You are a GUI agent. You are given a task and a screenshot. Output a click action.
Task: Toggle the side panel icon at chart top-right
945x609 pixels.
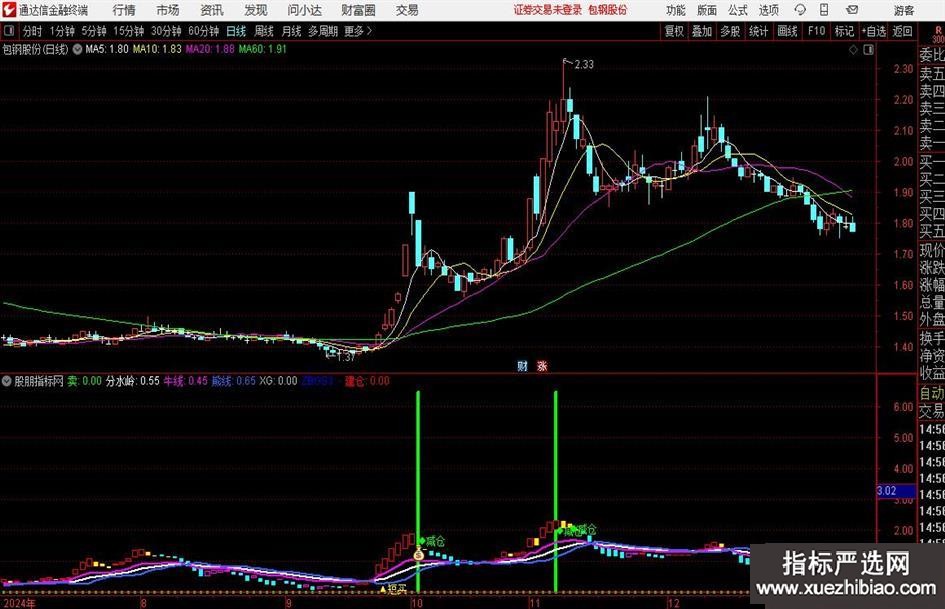tap(868, 49)
